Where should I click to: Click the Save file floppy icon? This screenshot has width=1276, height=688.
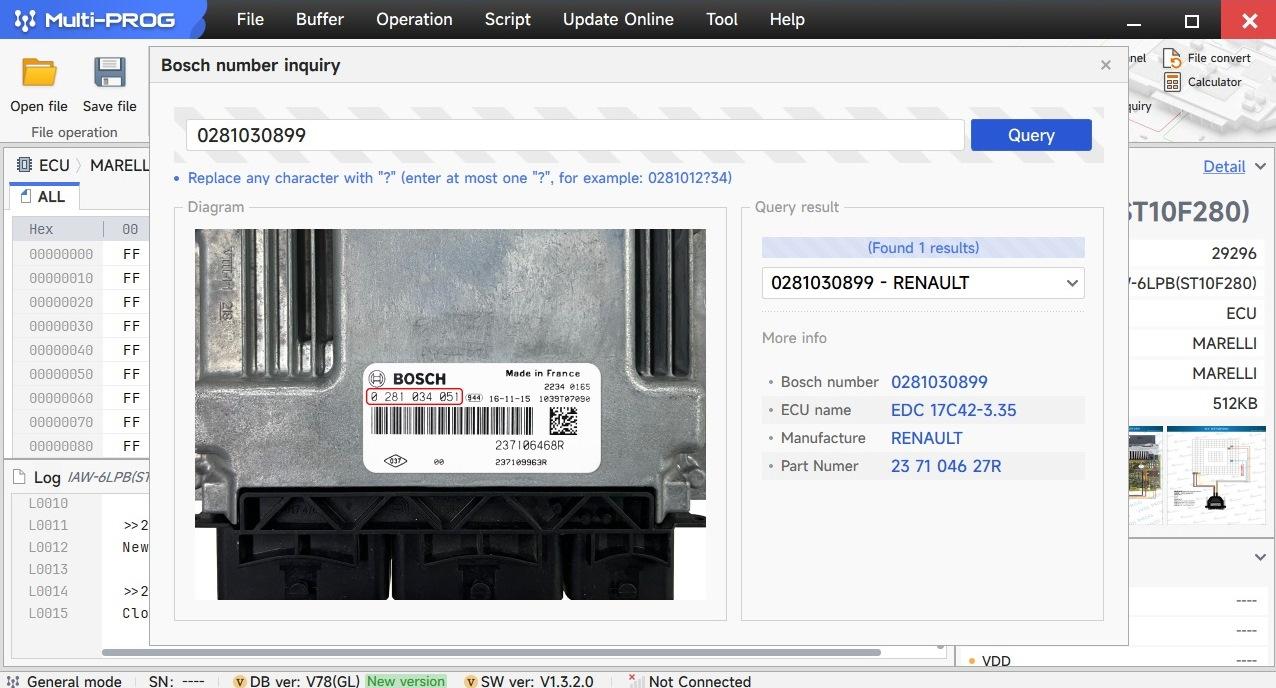[x=109, y=73]
